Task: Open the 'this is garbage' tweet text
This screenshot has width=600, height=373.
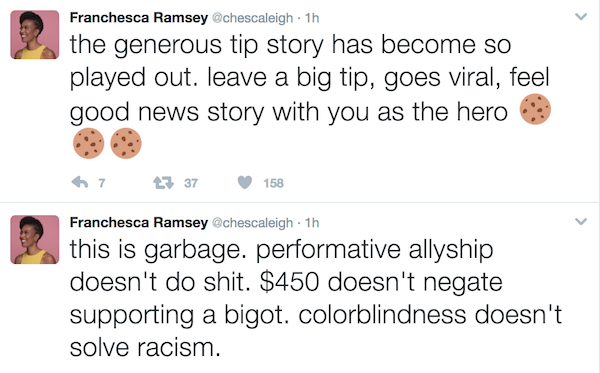Action: pyautogui.click(x=316, y=298)
